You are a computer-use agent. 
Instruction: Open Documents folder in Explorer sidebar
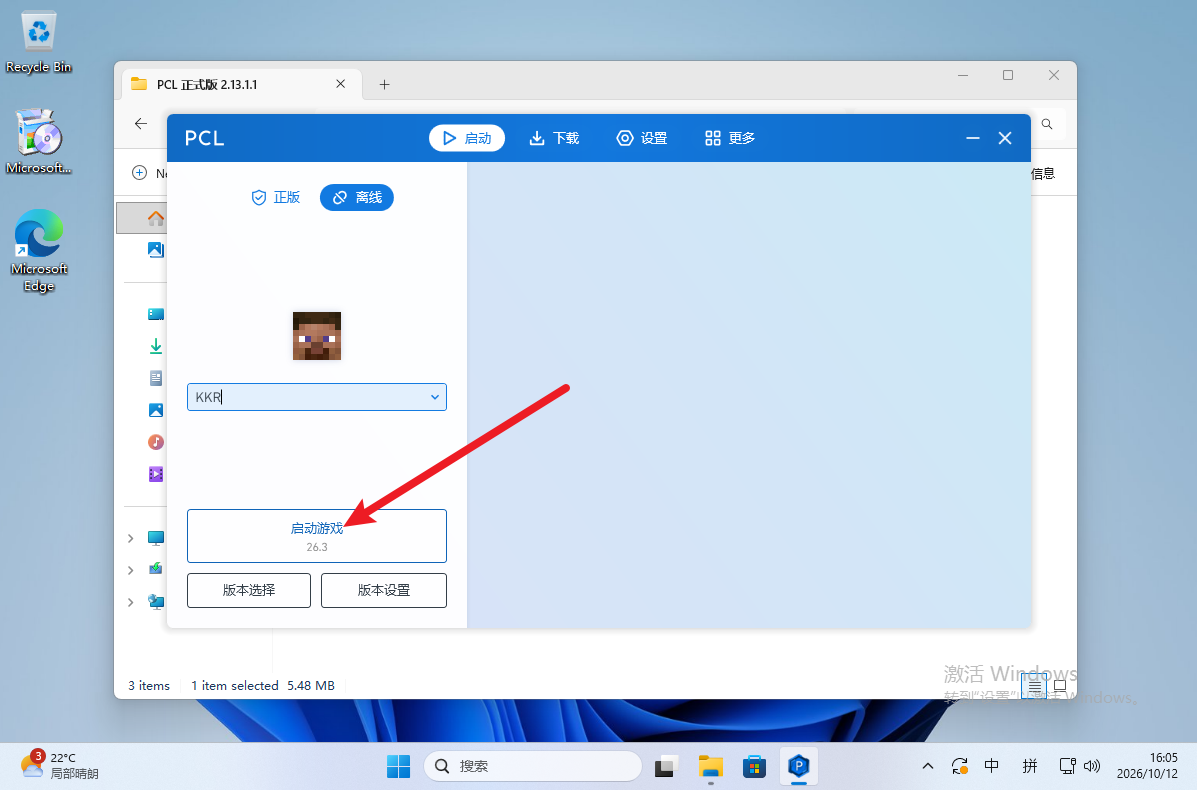click(x=156, y=378)
